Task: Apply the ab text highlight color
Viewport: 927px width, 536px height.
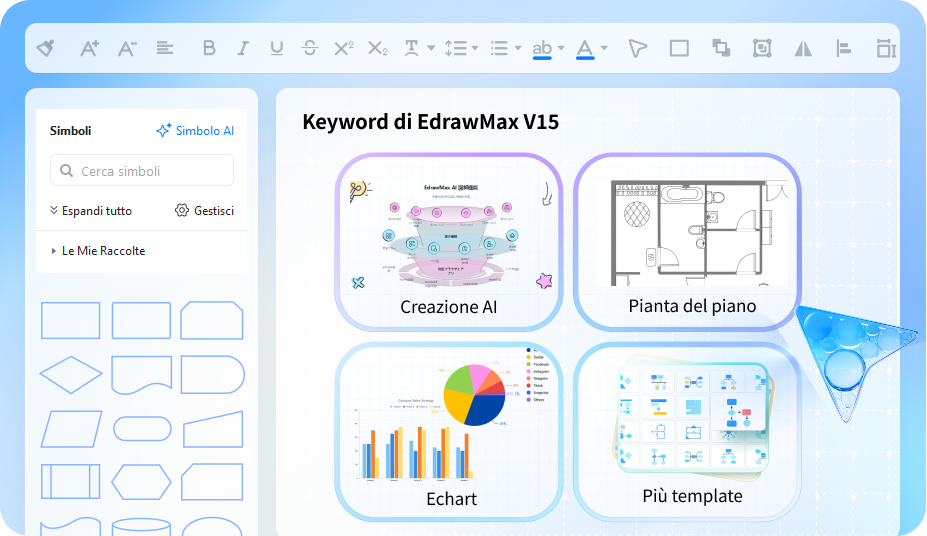Action: tap(542, 49)
